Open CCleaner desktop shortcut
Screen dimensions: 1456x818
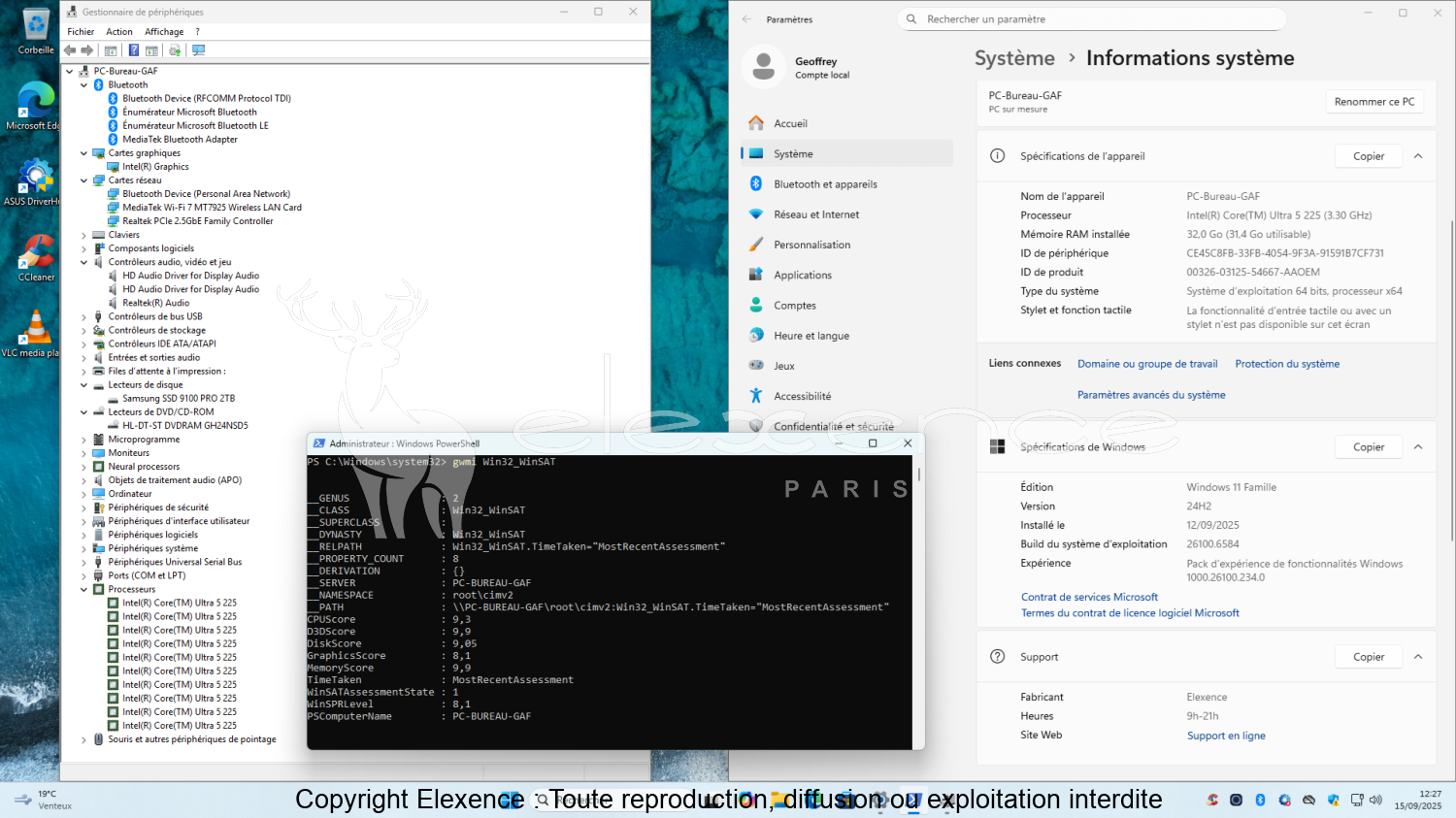tap(36, 259)
